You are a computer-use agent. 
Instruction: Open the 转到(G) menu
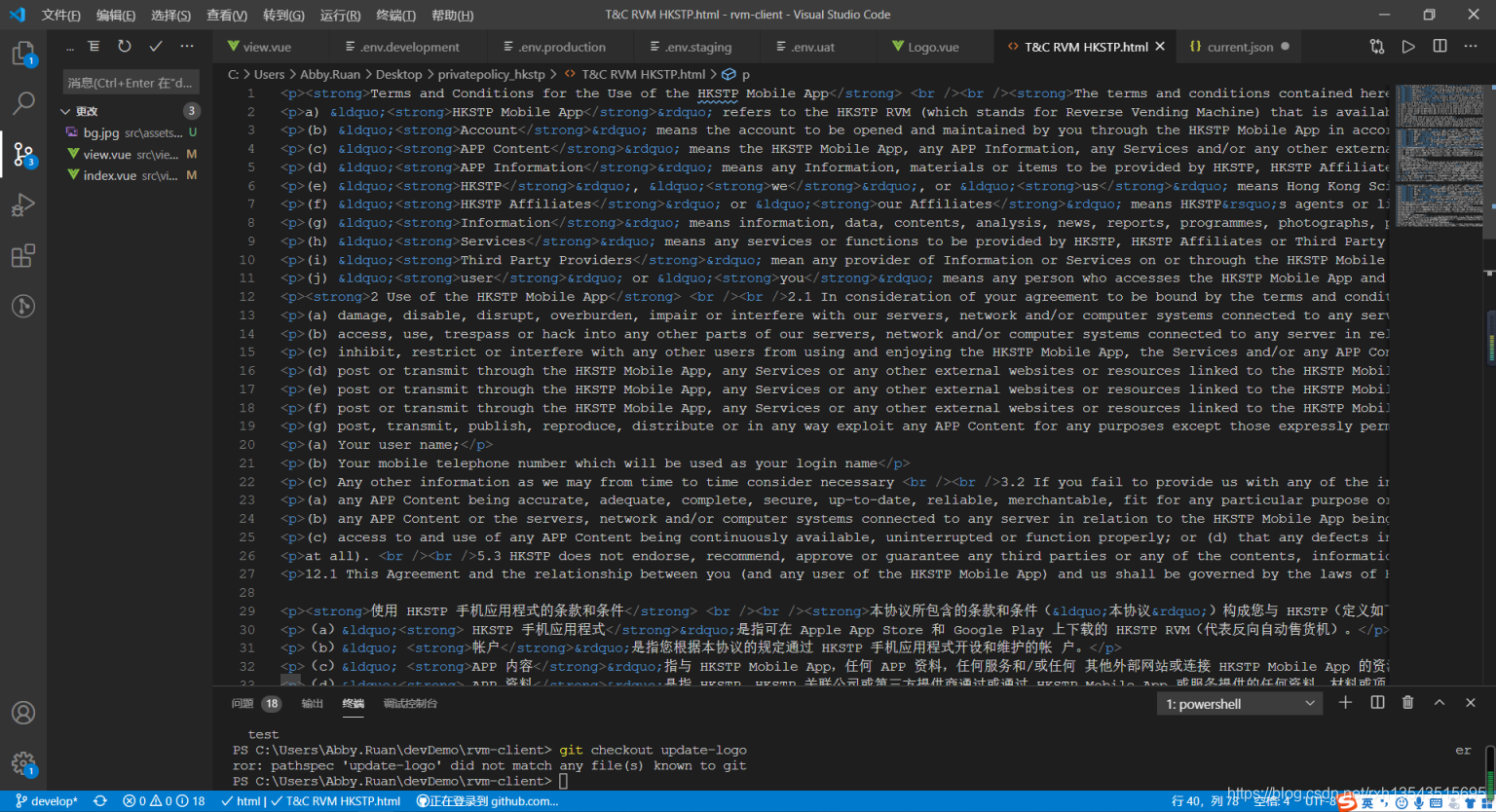pyautogui.click(x=283, y=15)
